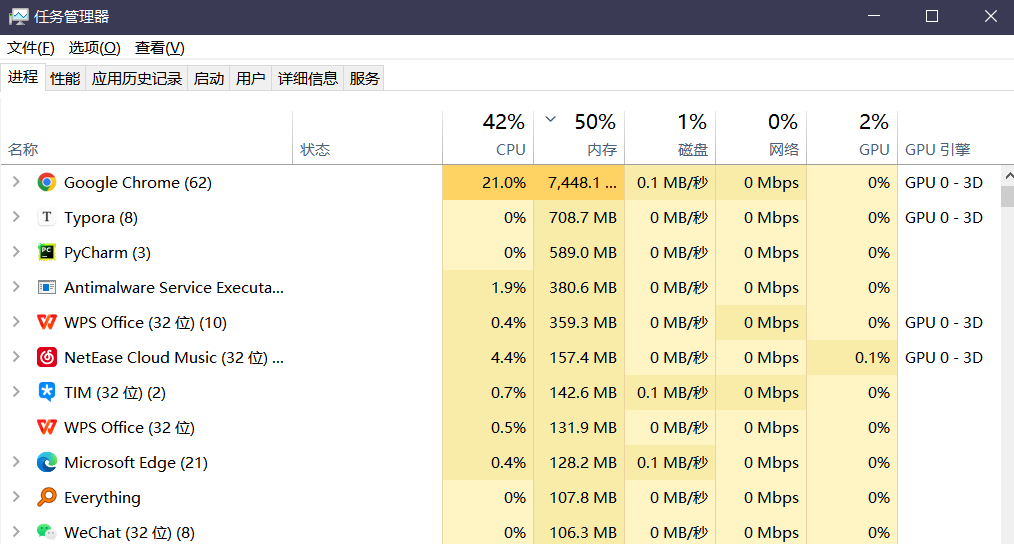Open the 选项 menu
Image resolution: width=1014 pixels, height=544 pixels.
[x=94, y=48]
